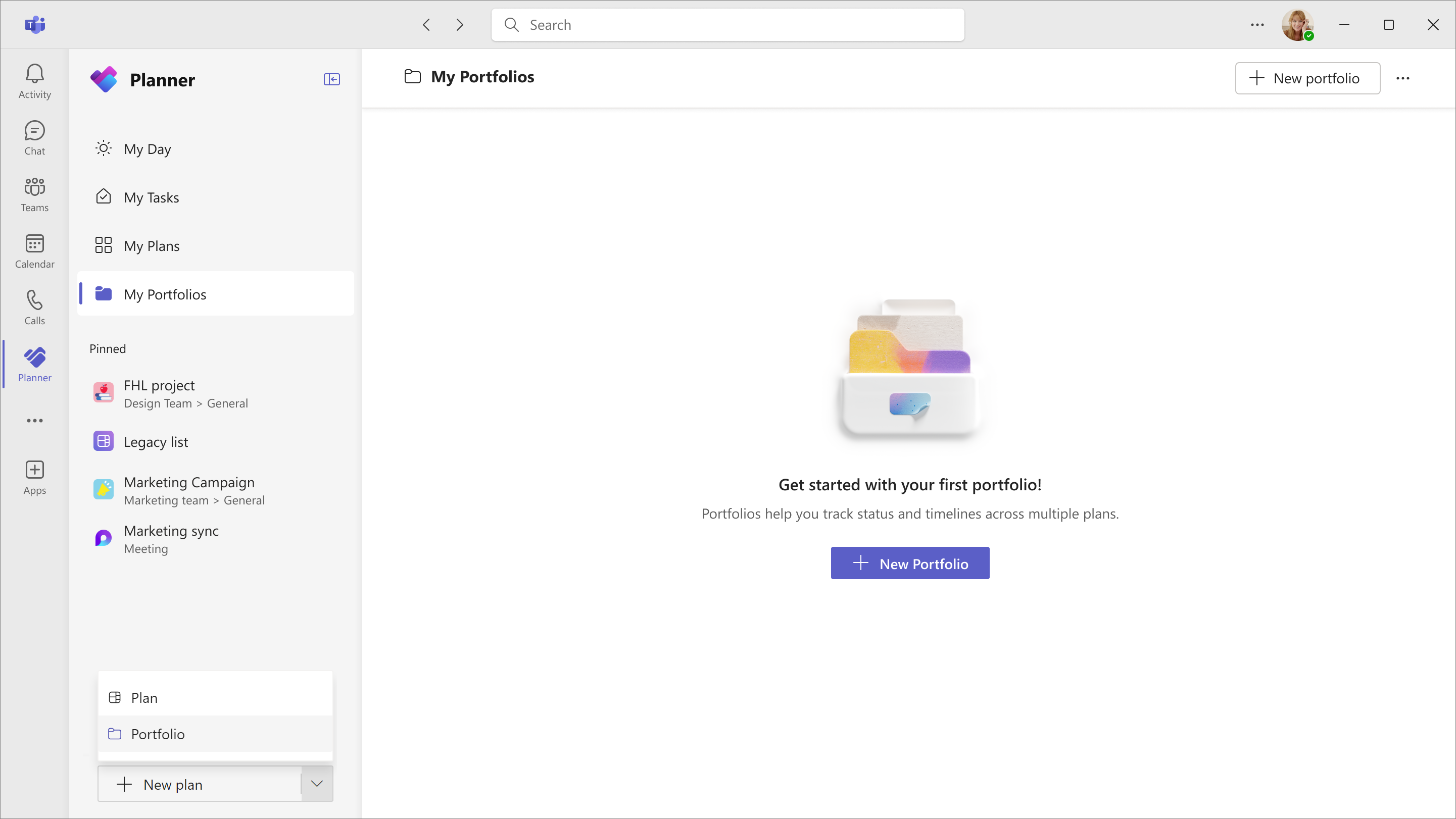Image resolution: width=1456 pixels, height=819 pixels.
Task: Open the Calendar app
Action: point(34,250)
